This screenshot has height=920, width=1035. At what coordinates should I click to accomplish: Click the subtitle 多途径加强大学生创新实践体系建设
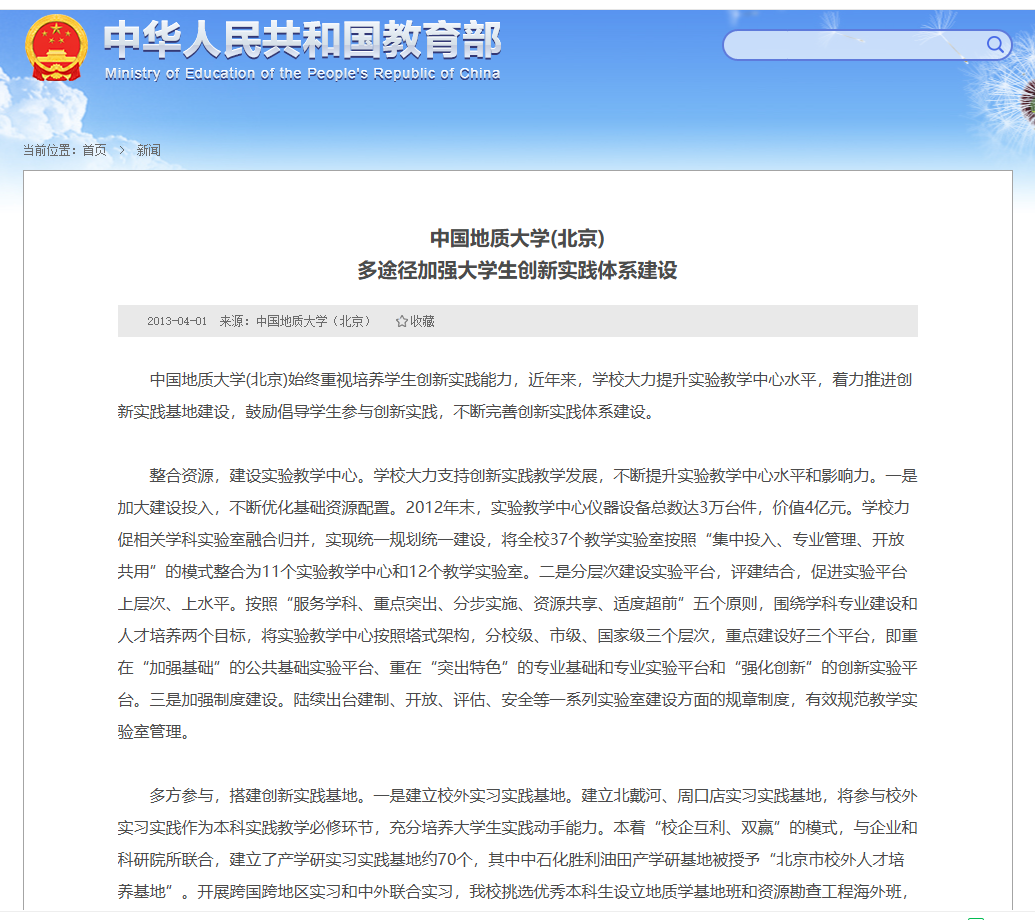click(x=517, y=270)
